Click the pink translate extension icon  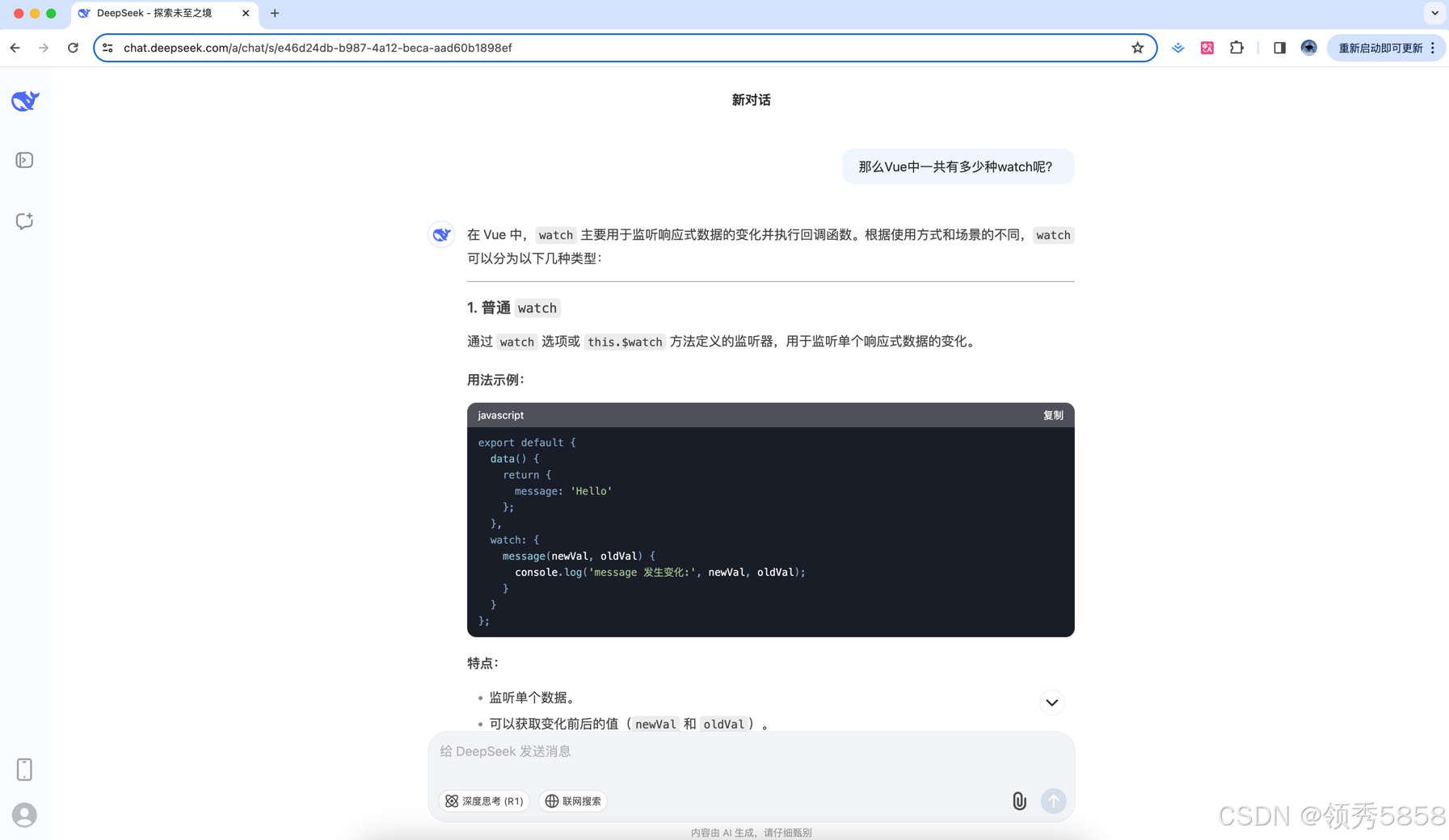(1207, 48)
